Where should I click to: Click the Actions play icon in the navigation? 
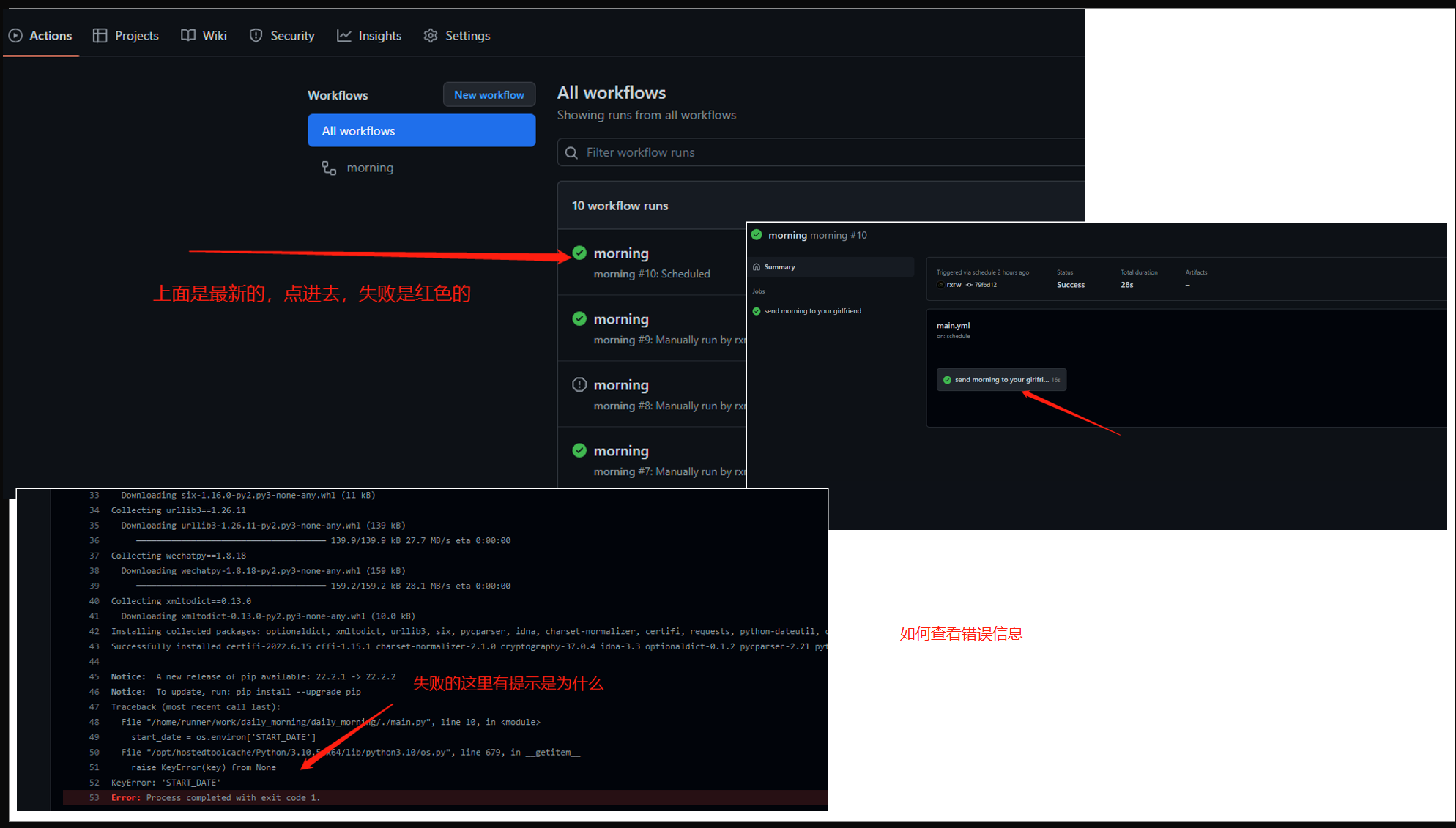coord(15,35)
